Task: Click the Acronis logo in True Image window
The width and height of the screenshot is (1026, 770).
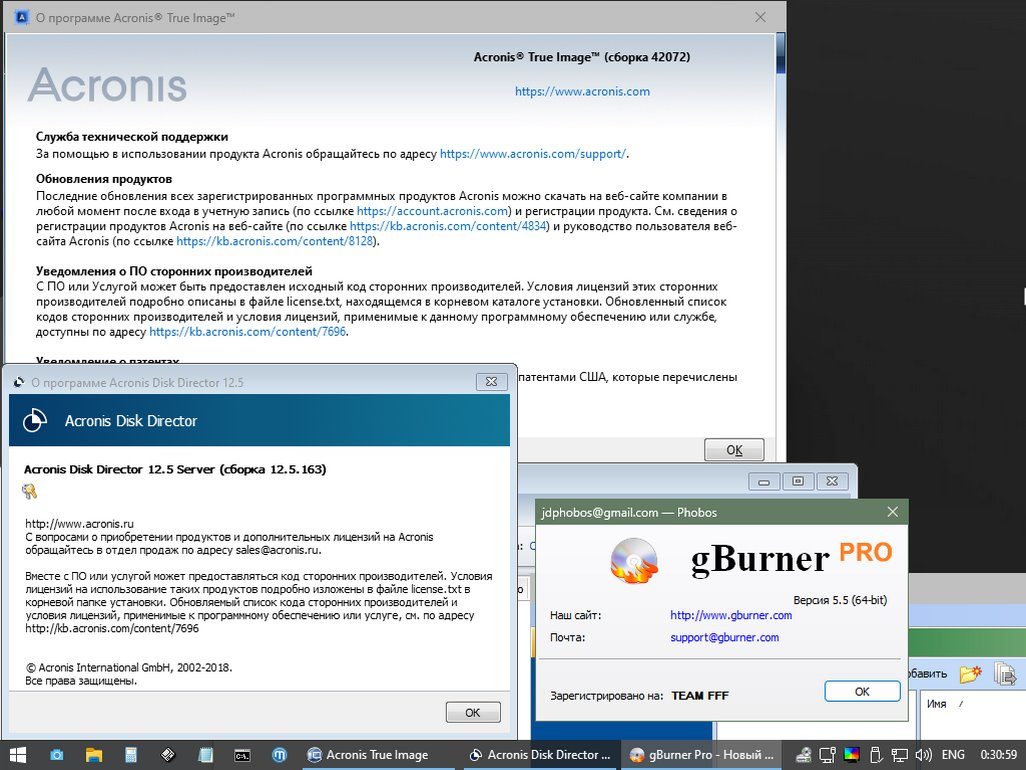Action: pos(107,85)
